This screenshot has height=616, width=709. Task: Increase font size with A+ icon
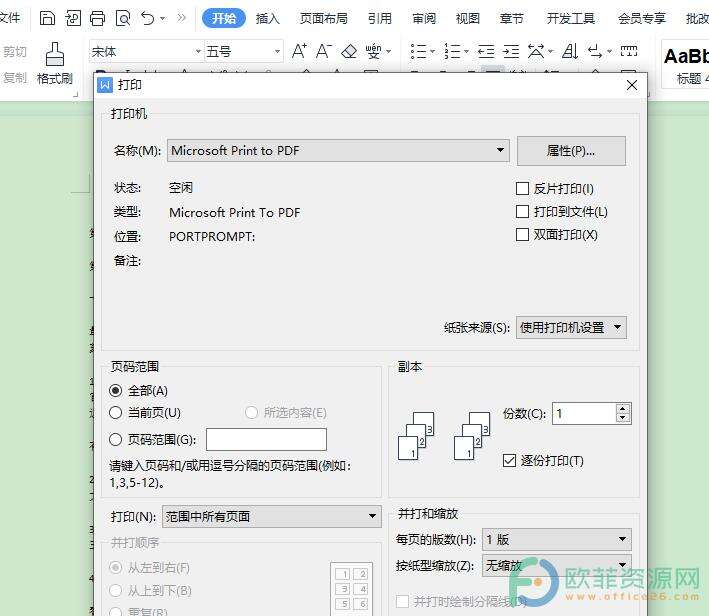[x=299, y=51]
